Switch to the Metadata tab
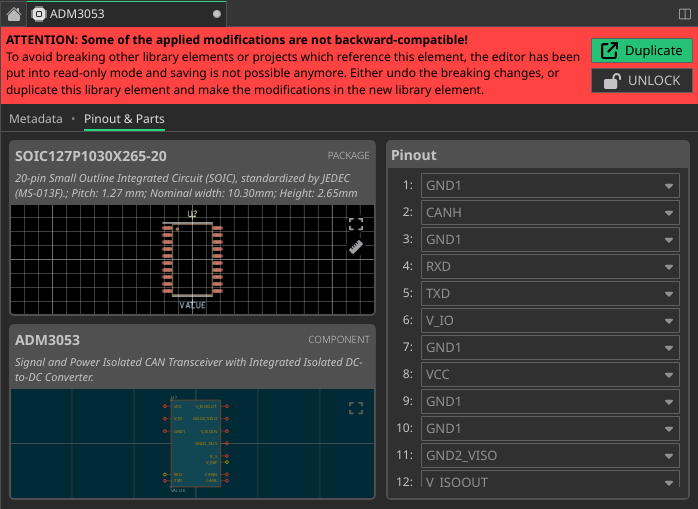The image size is (698, 509). click(36, 119)
